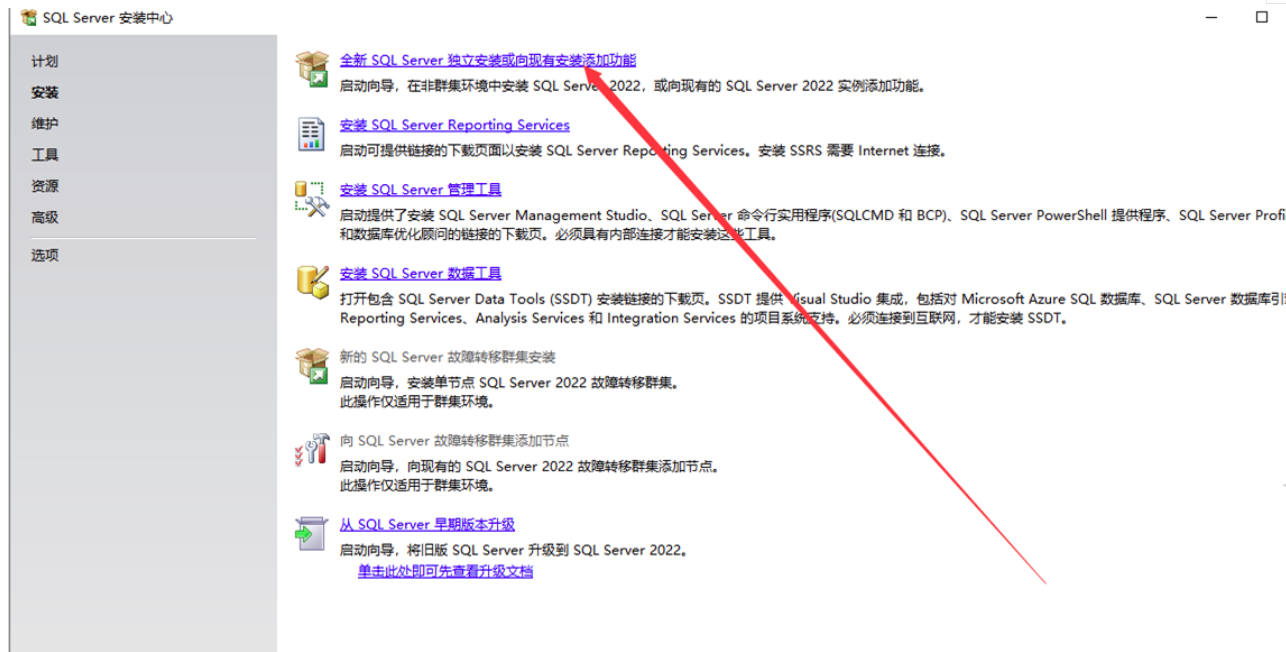The width and height of the screenshot is (1286, 652).
Task: Select 维护 in the left sidebar
Action: pyautogui.click(x=45, y=123)
